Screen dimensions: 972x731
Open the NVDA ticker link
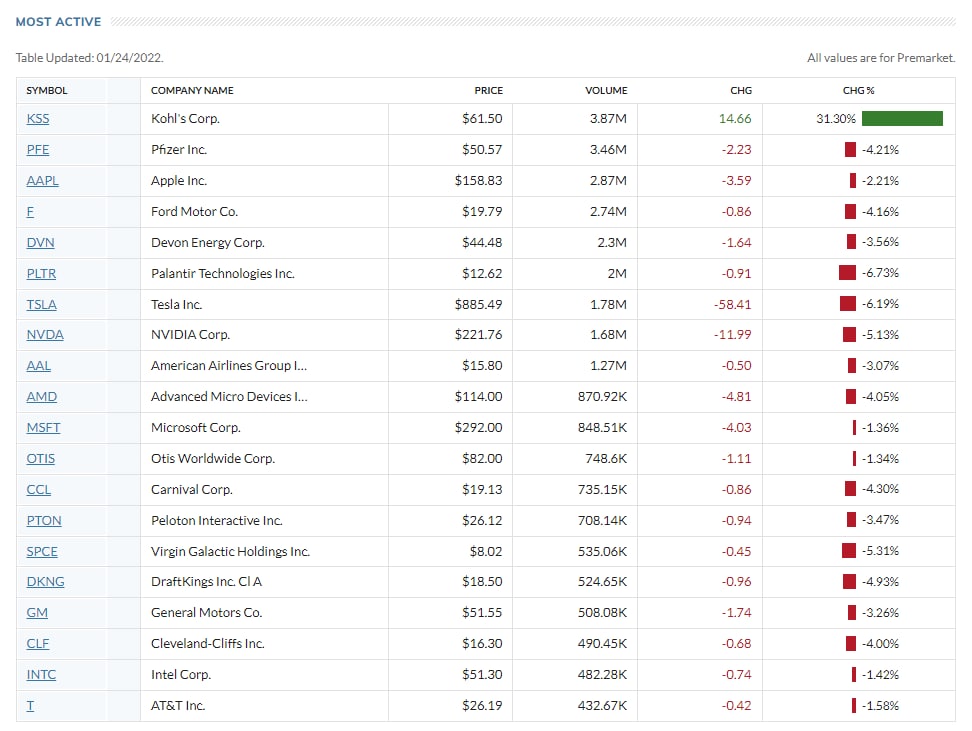[x=45, y=335]
